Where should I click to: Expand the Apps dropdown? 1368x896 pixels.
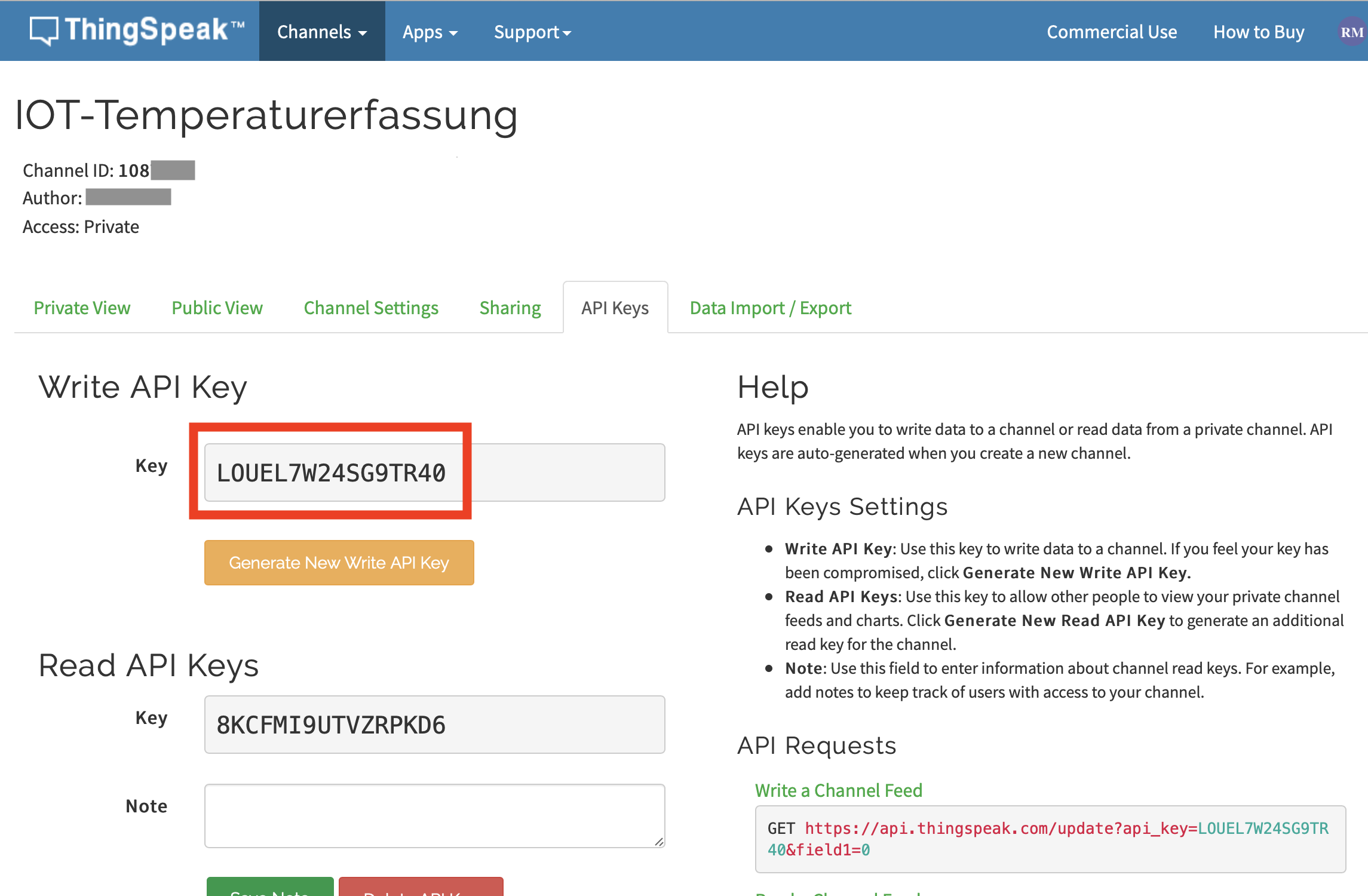[430, 31]
